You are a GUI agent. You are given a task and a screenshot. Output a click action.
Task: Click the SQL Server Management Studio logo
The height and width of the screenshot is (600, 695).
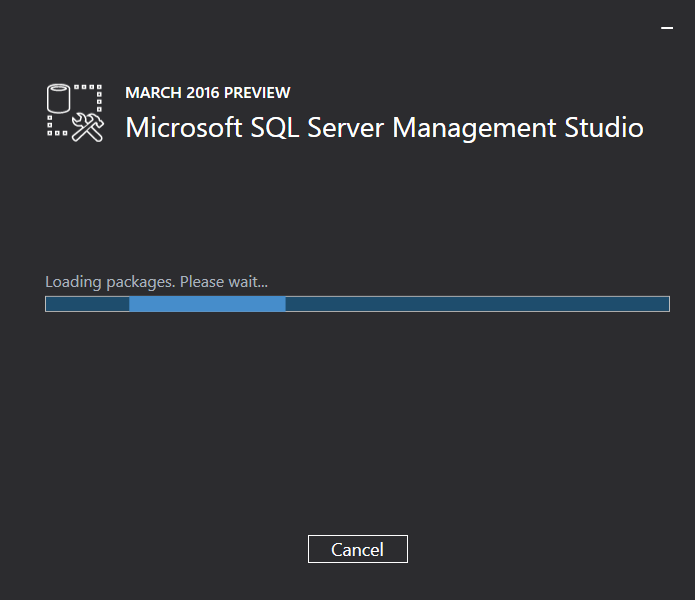point(75,113)
